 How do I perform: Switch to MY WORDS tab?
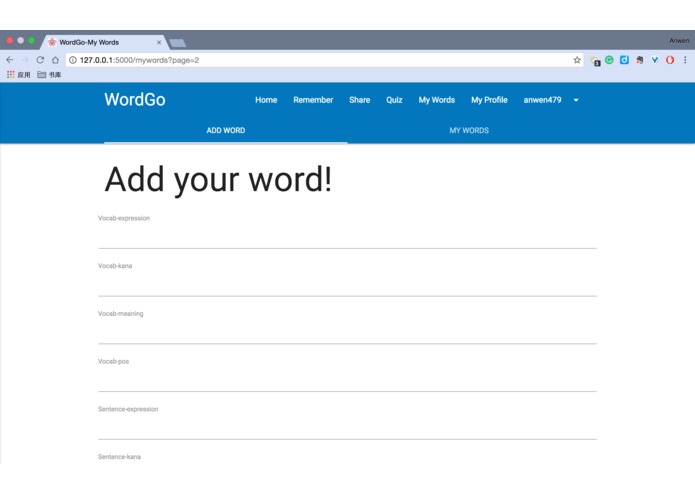(469, 130)
